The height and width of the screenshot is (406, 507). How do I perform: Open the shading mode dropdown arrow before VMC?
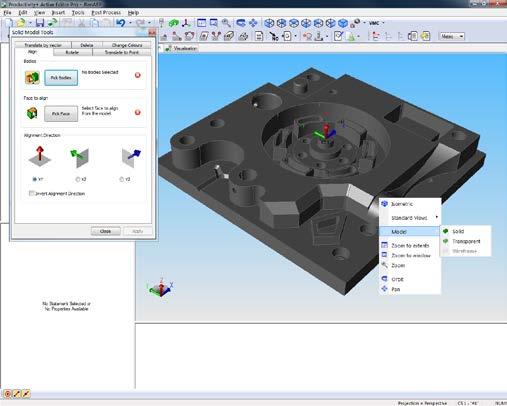pos(364,23)
